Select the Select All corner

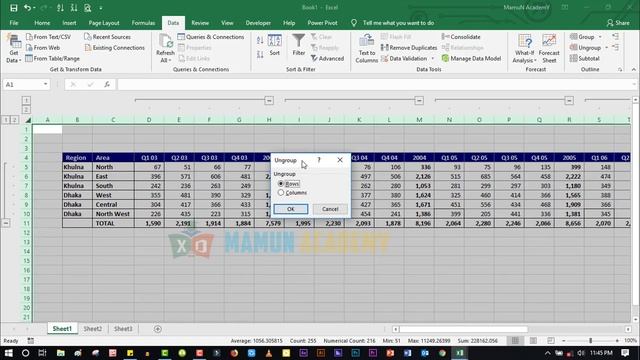point(28,120)
